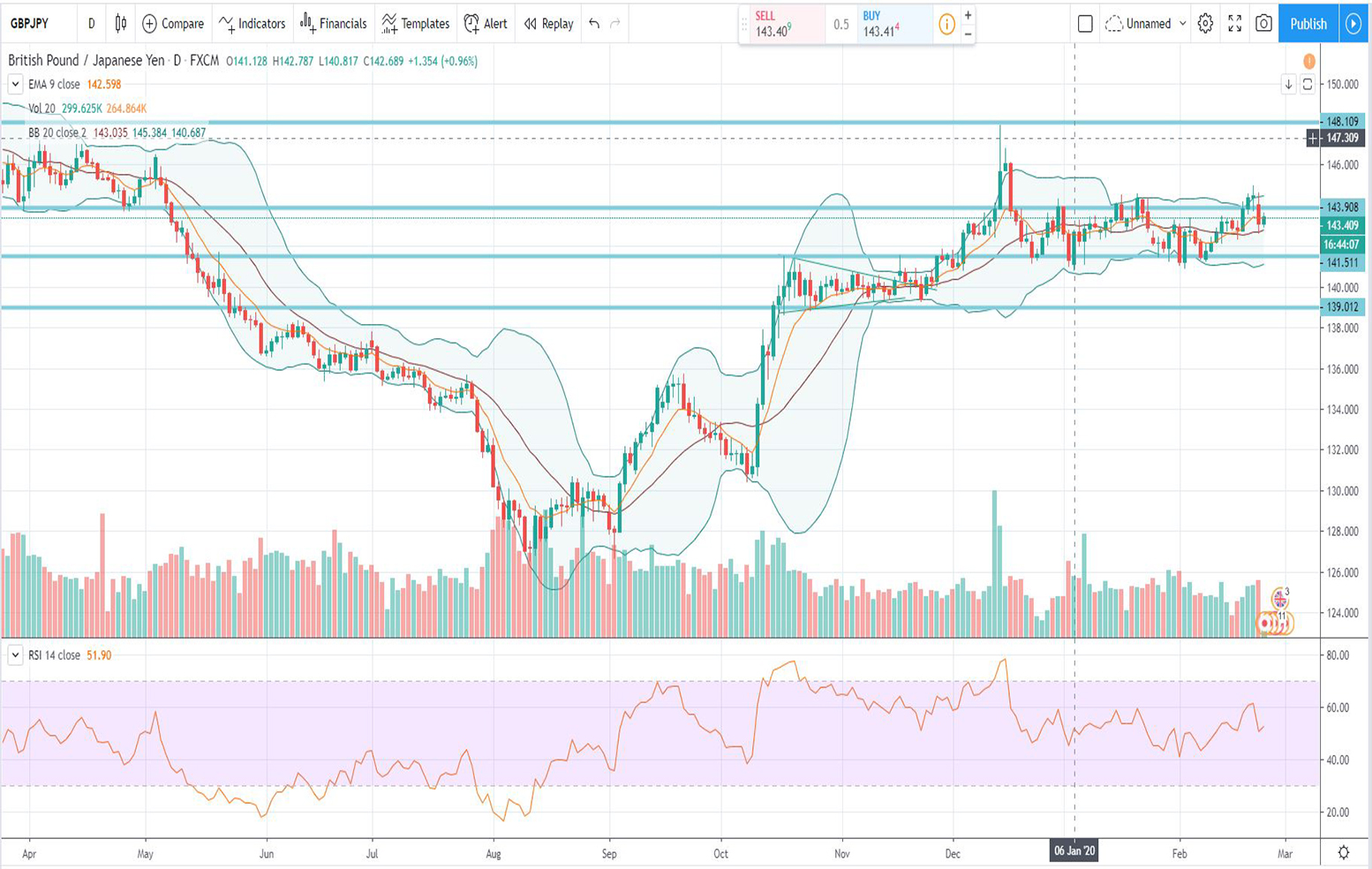Click the blue Publish button
The image size is (1372, 869).
click(x=1308, y=24)
